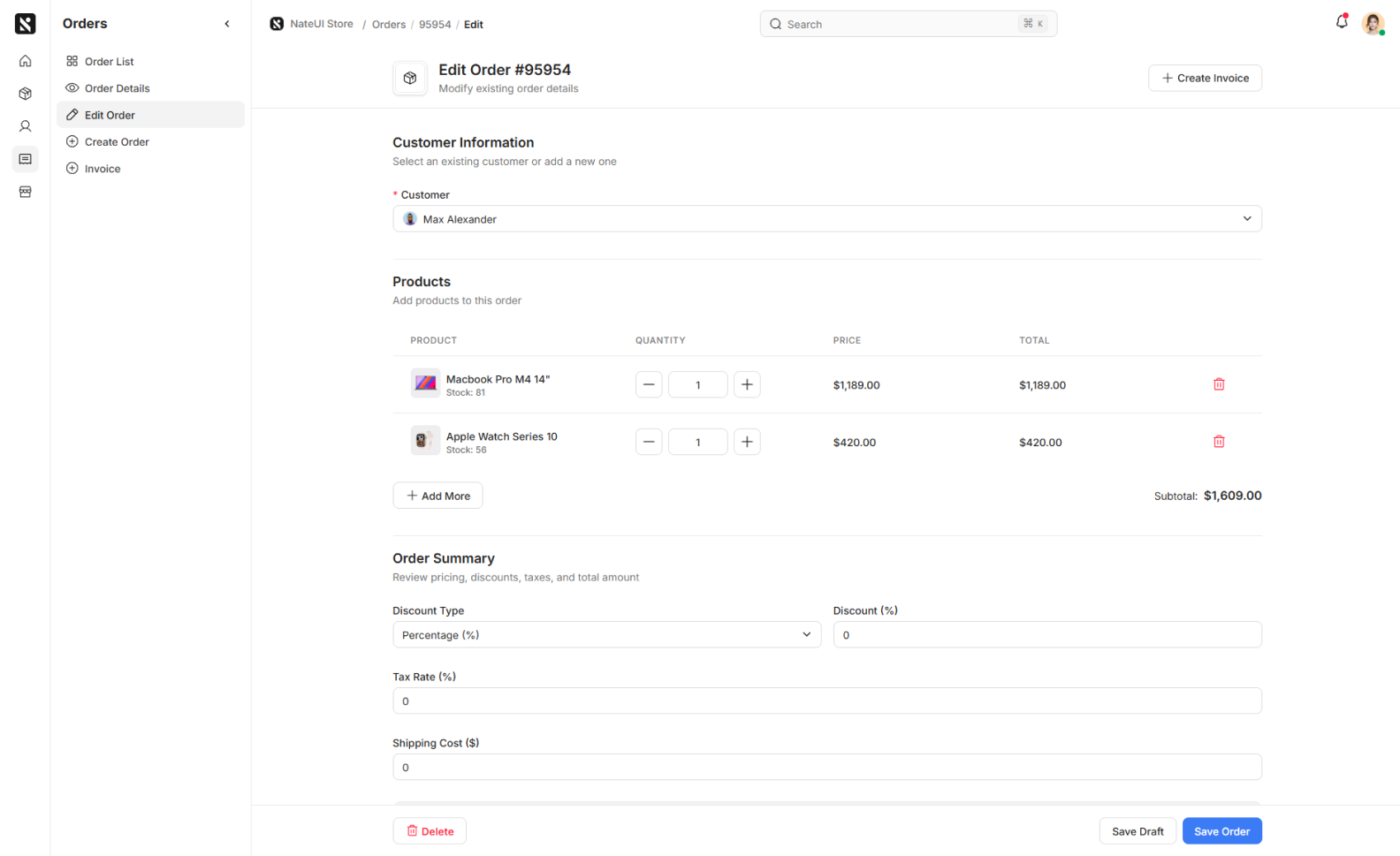1400x856 pixels.
Task: Click the Create Invoice button
Action: pyautogui.click(x=1205, y=78)
